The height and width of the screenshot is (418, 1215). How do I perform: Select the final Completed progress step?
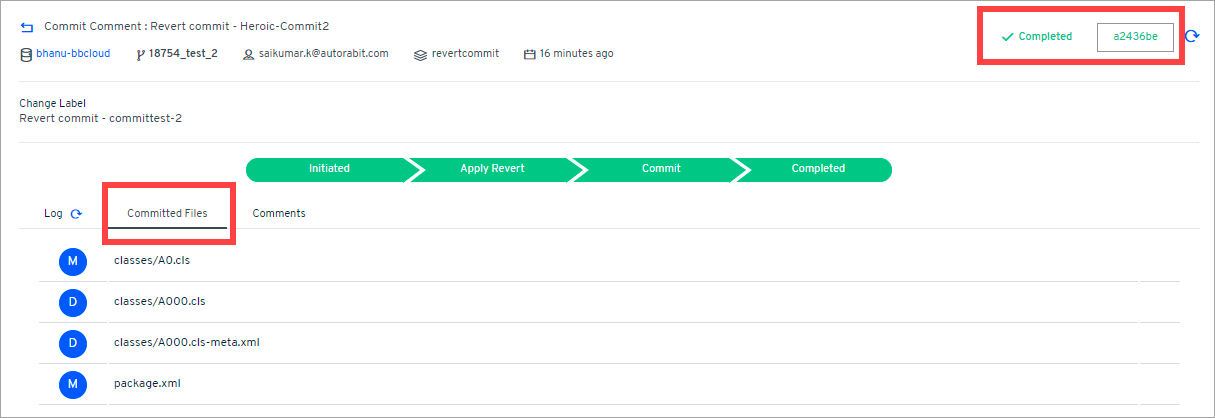coord(818,169)
